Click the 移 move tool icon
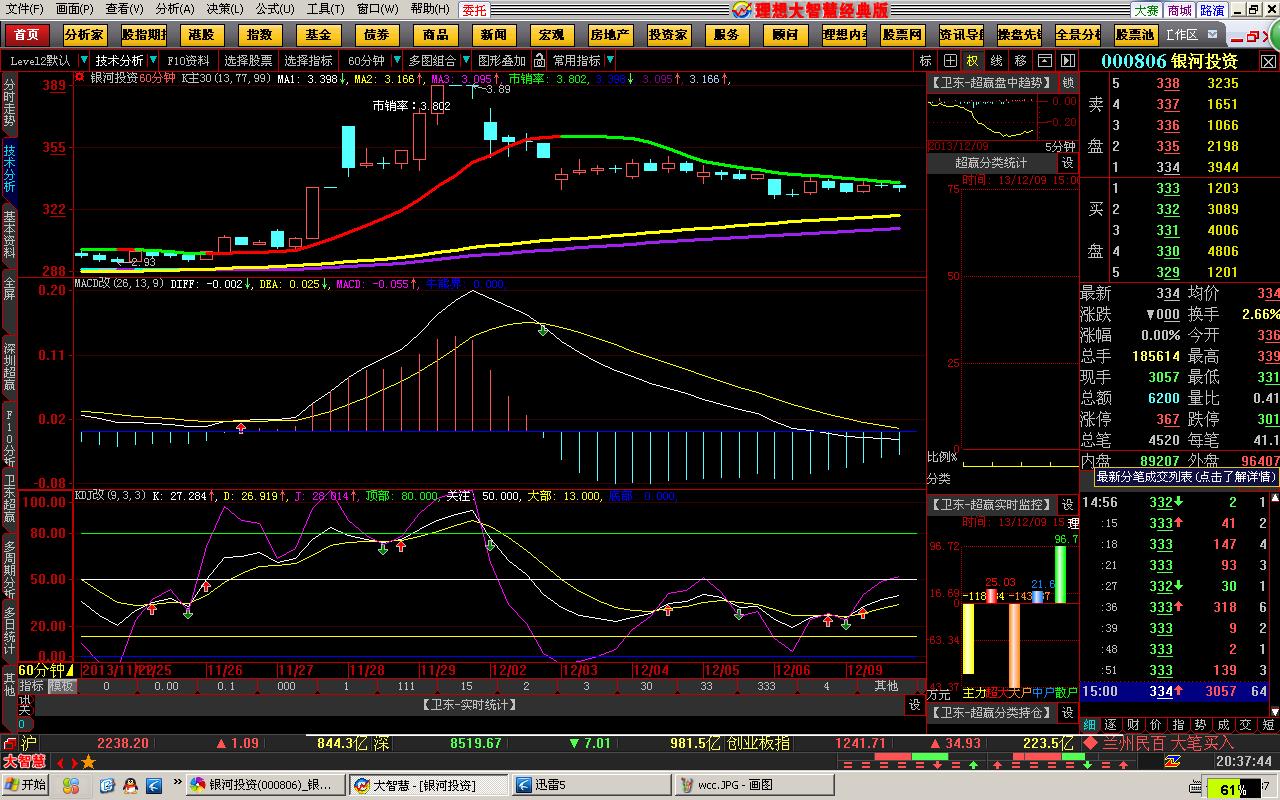Viewport: 1280px width, 800px height. point(1020,60)
